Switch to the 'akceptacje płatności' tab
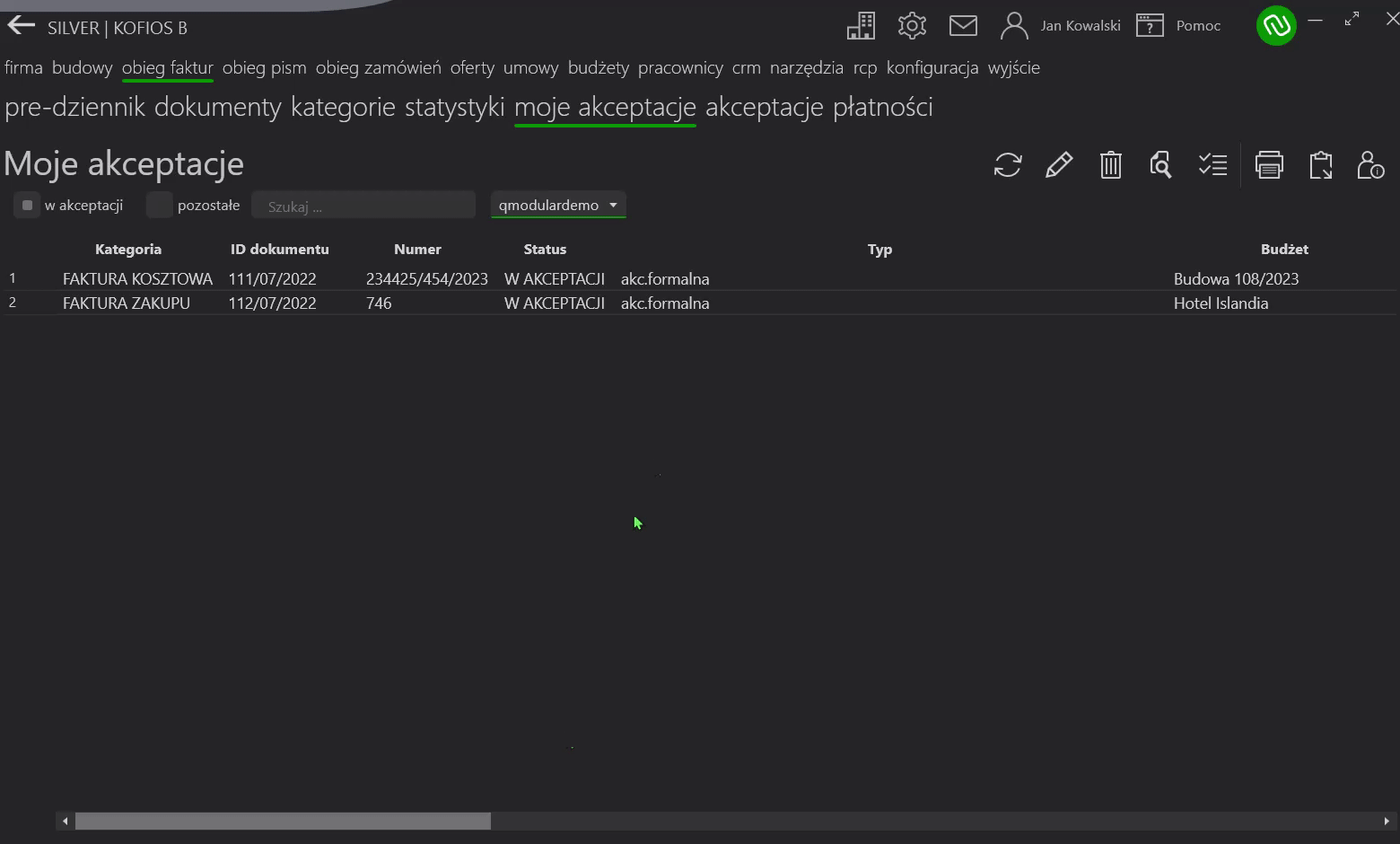Viewport: 1400px width, 844px height. click(819, 107)
